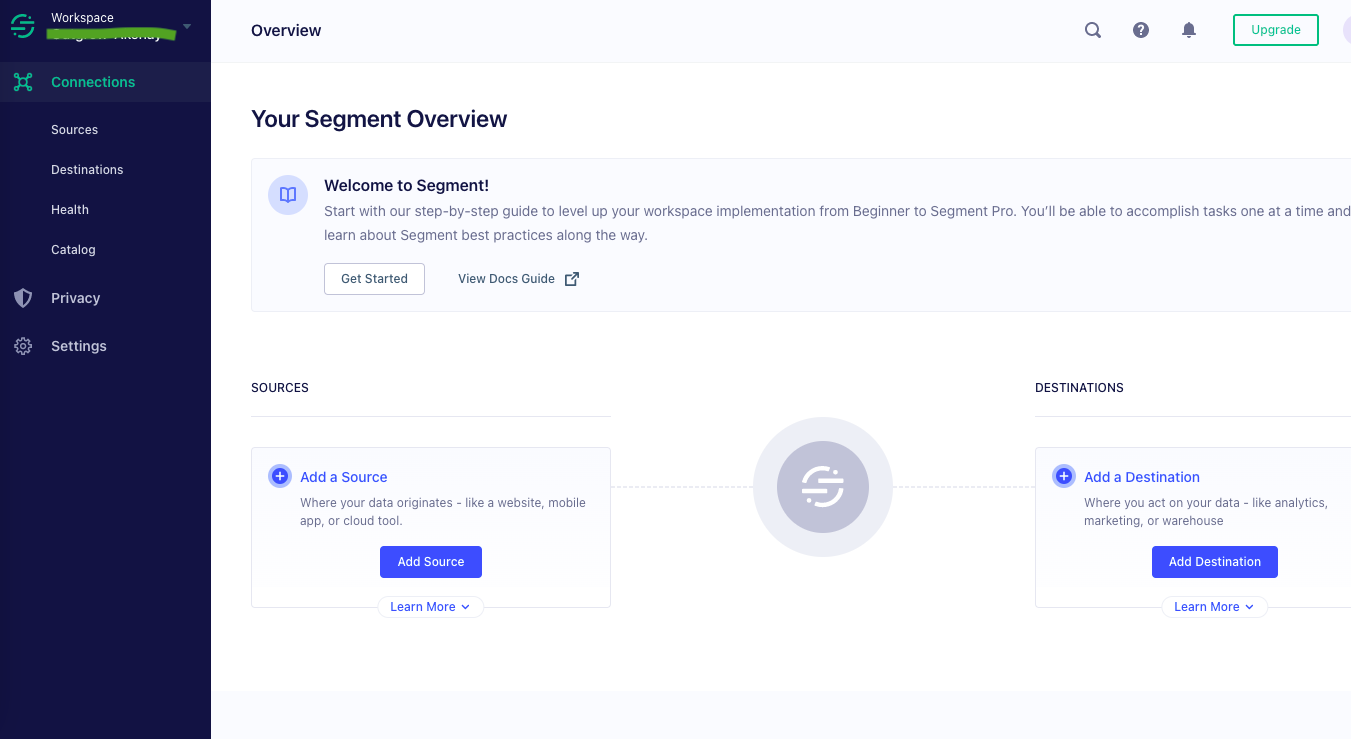The height and width of the screenshot is (739, 1351).
Task: Go to Sources in the sidebar
Action: [x=74, y=130]
